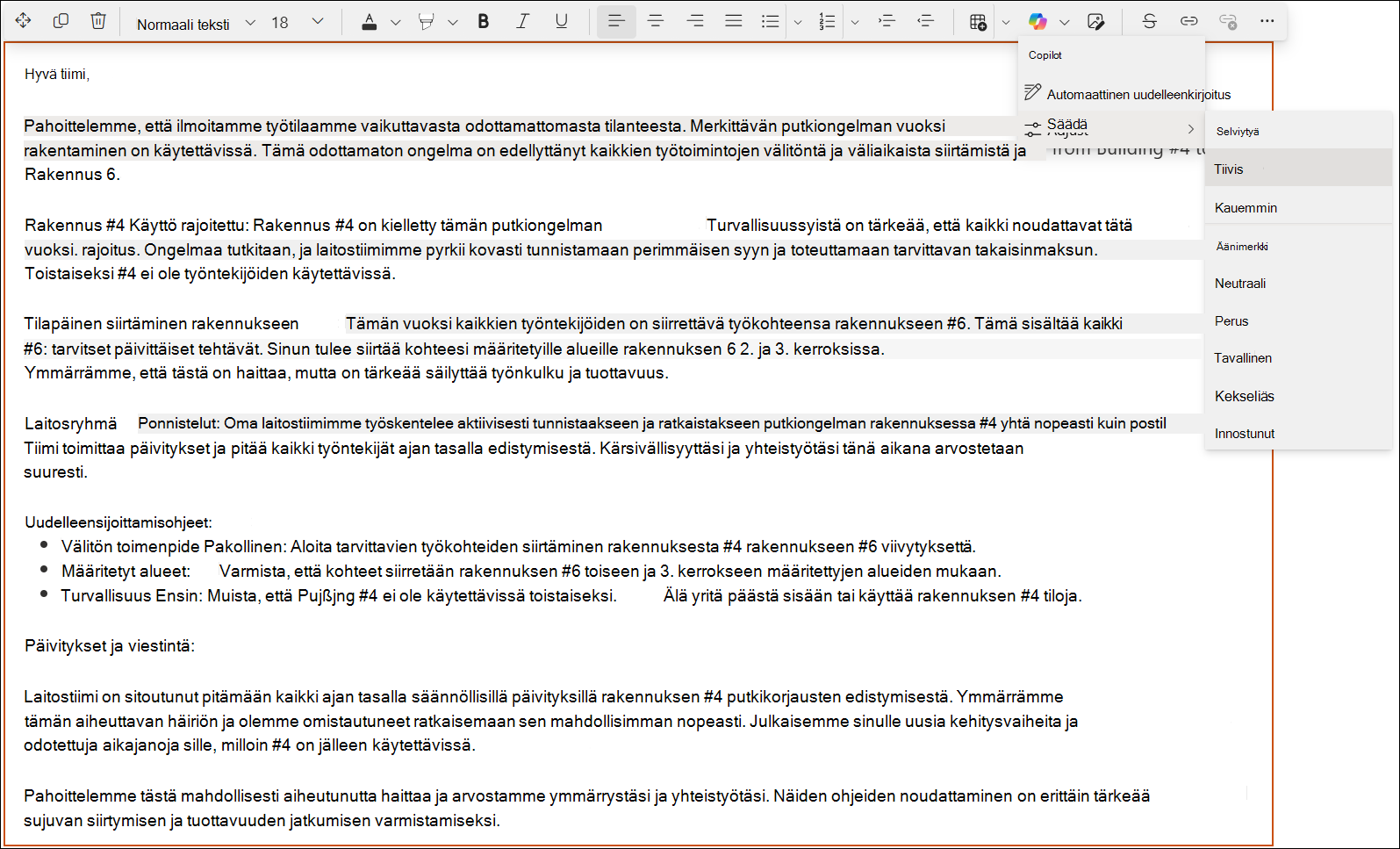
Task: Toggle underline formatting
Action: tap(561, 22)
